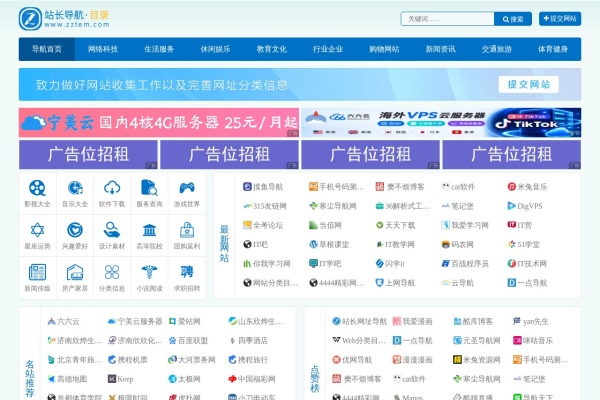Open the 小说阅读 icon
This screenshot has height=400, width=600.
149,272
